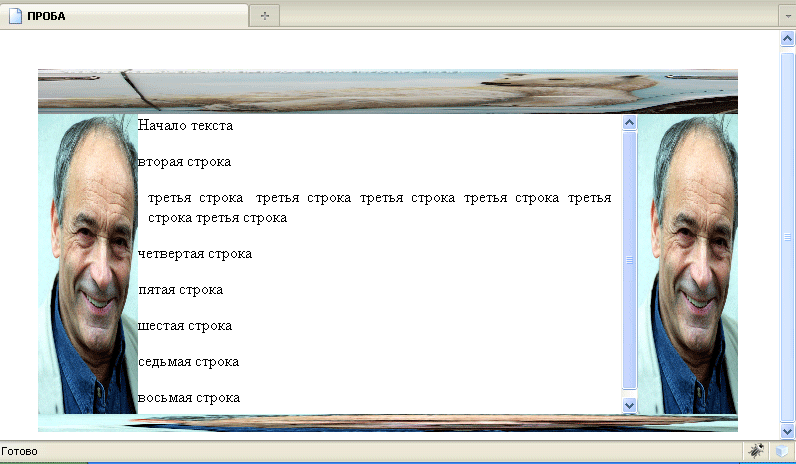
Task: Click the text 'седьмая строка'
Action: pyautogui.click(x=188, y=362)
